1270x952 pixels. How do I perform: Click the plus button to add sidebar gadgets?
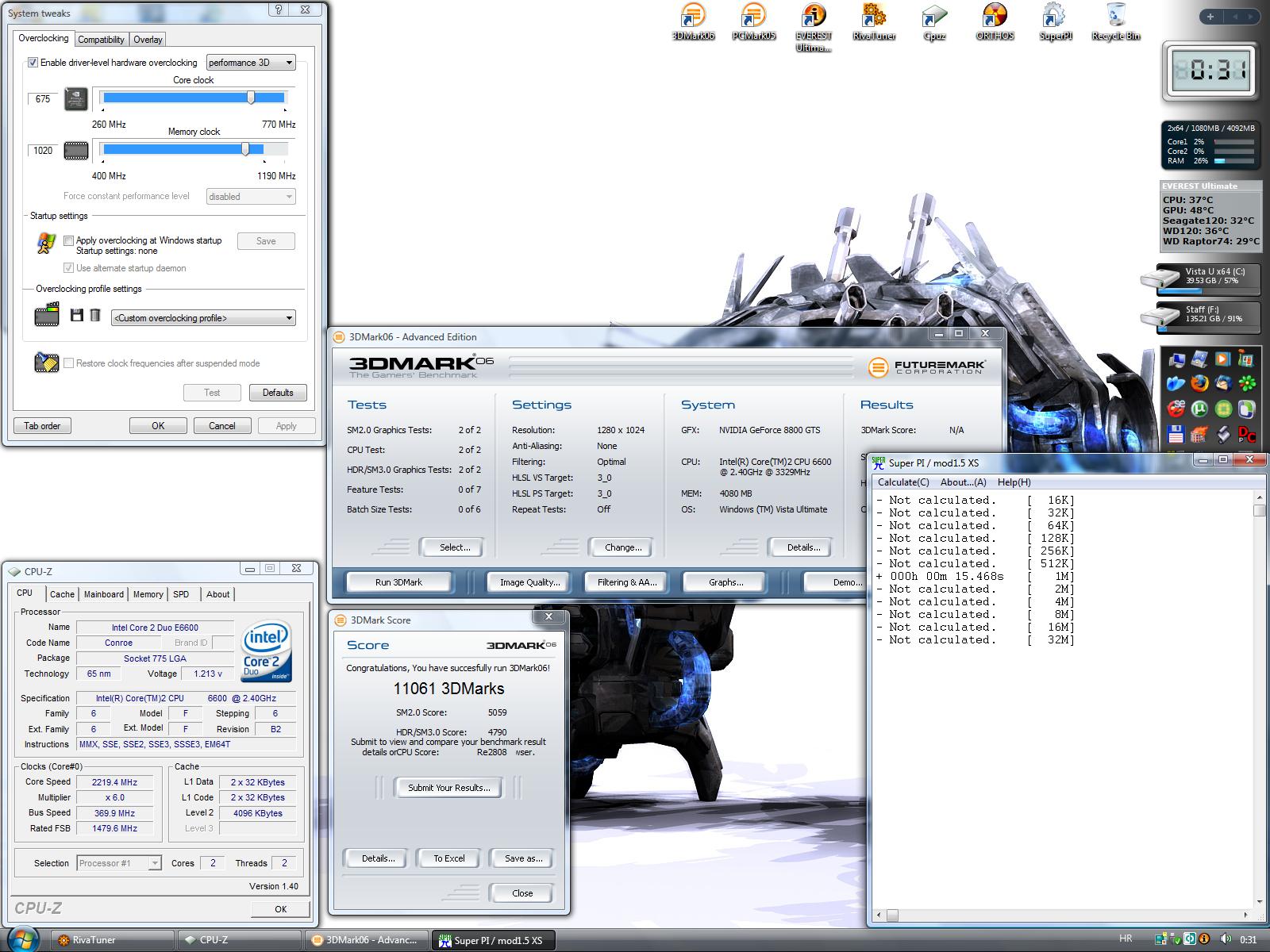pos(1210,17)
